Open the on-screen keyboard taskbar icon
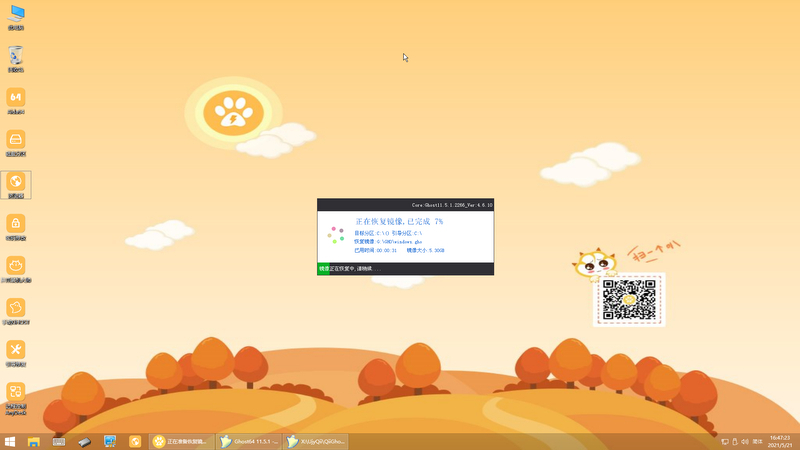The height and width of the screenshot is (450, 800). pyautogui.click(x=59, y=441)
